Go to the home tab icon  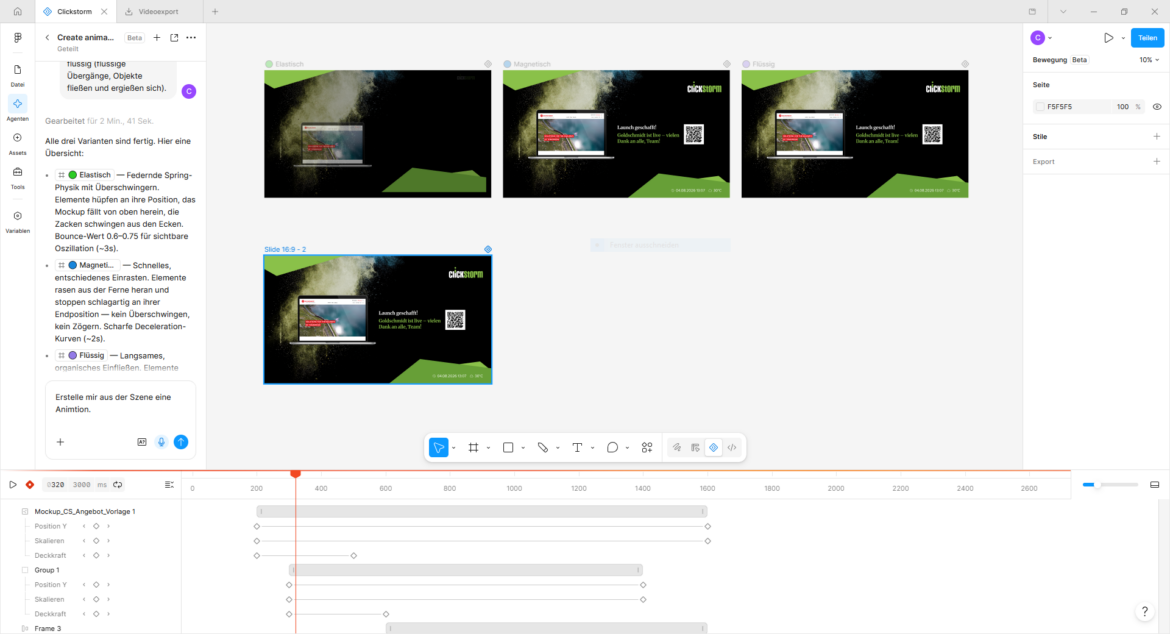click(17, 11)
